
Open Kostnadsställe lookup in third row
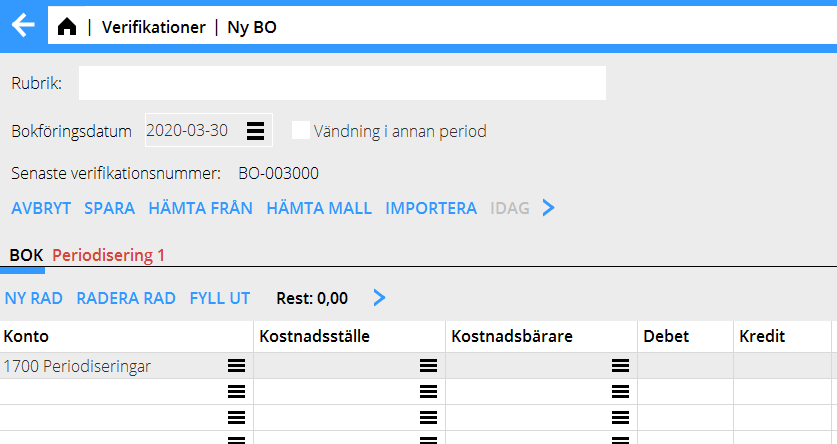click(428, 417)
